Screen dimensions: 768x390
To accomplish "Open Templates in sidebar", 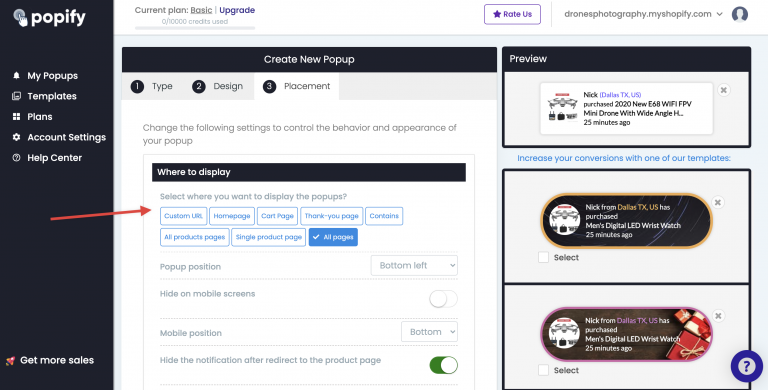I will point(52,96).
